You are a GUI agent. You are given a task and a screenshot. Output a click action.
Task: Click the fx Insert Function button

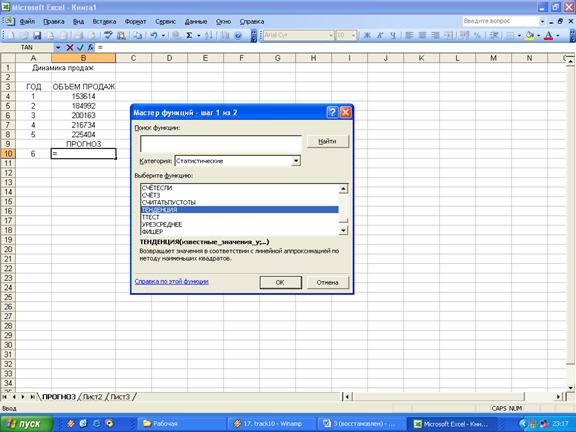click(x=90, y=47)
